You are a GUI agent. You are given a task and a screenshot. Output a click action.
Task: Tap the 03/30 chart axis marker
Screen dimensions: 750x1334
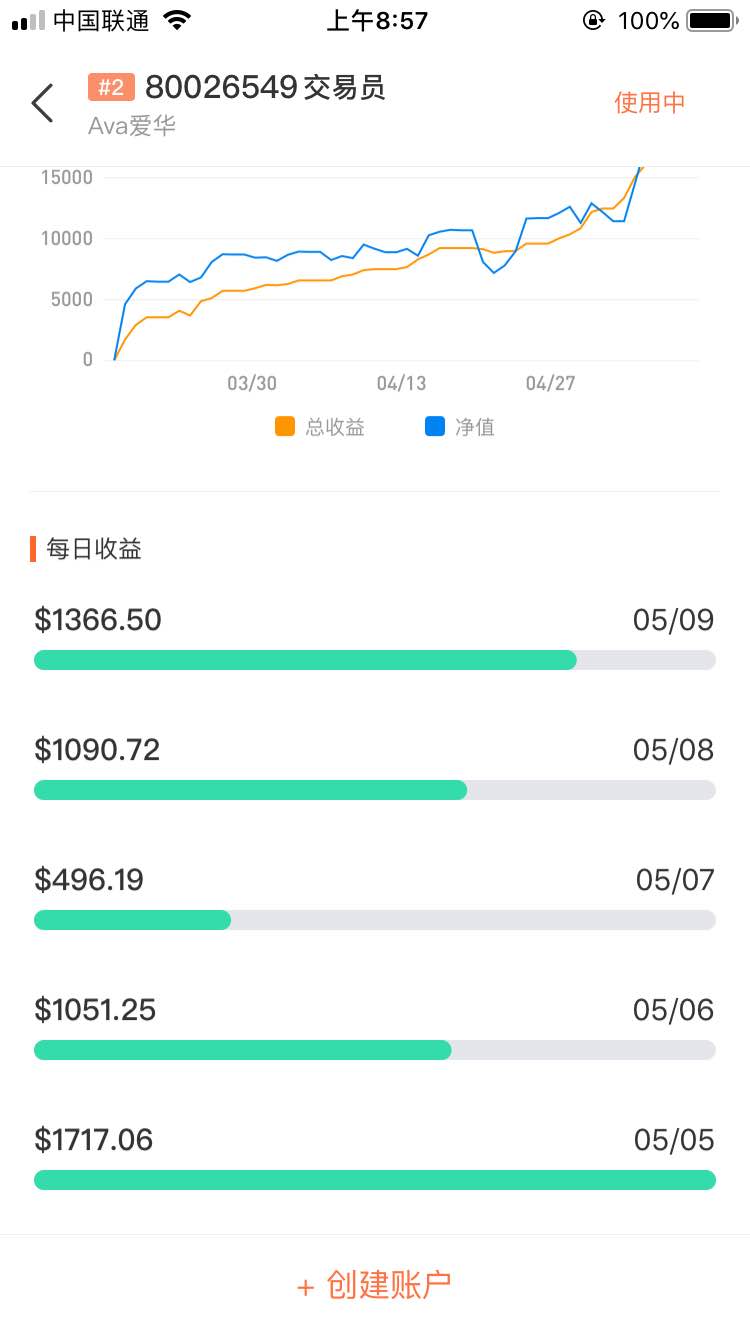pos(252,383)
